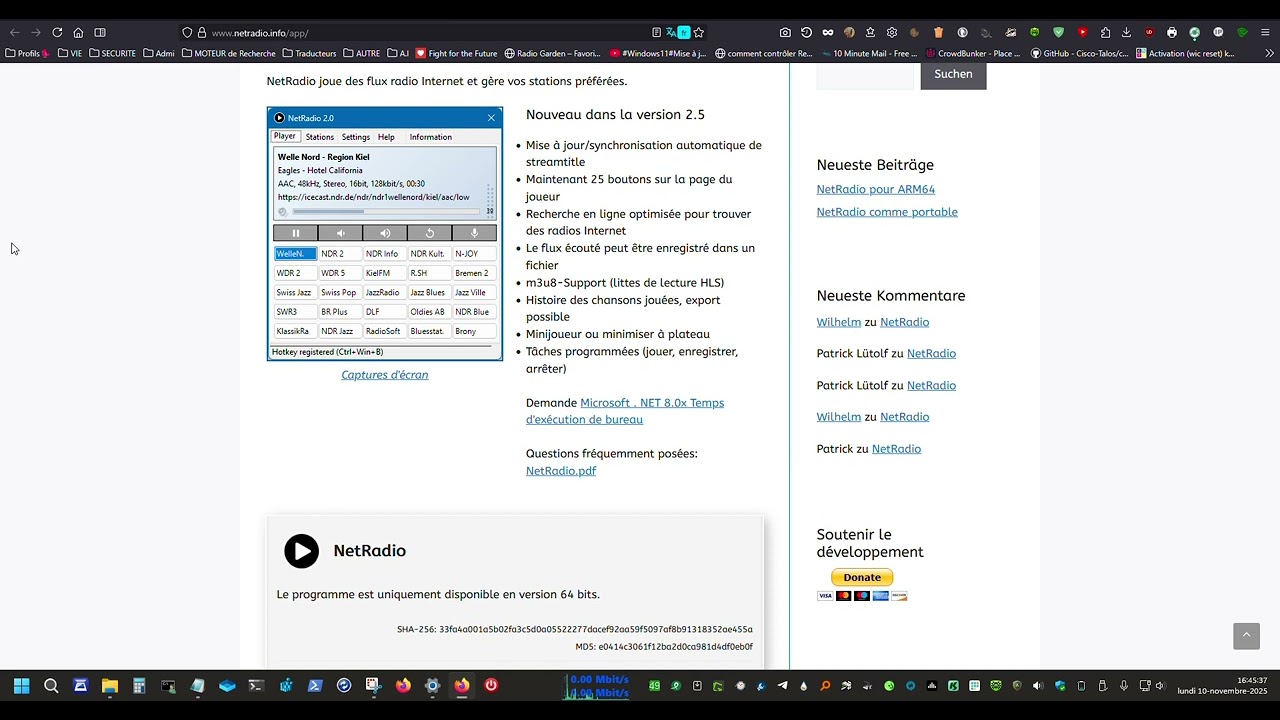Open the AUTRE bookmark folder

coord(361,53)
